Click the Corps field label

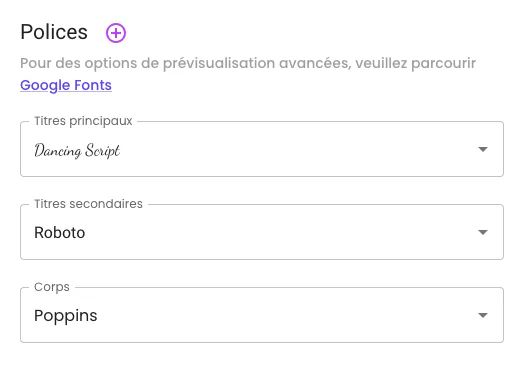point(52,287)
